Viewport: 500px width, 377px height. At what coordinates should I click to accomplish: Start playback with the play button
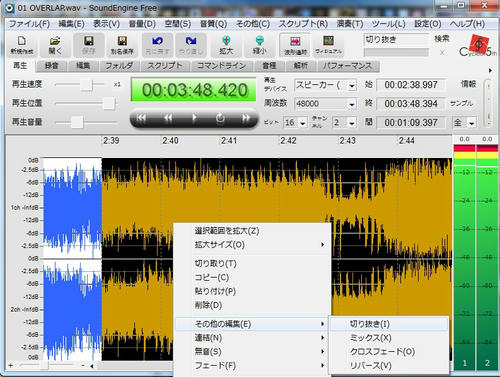pyautogui.click(x=194, y=118)
